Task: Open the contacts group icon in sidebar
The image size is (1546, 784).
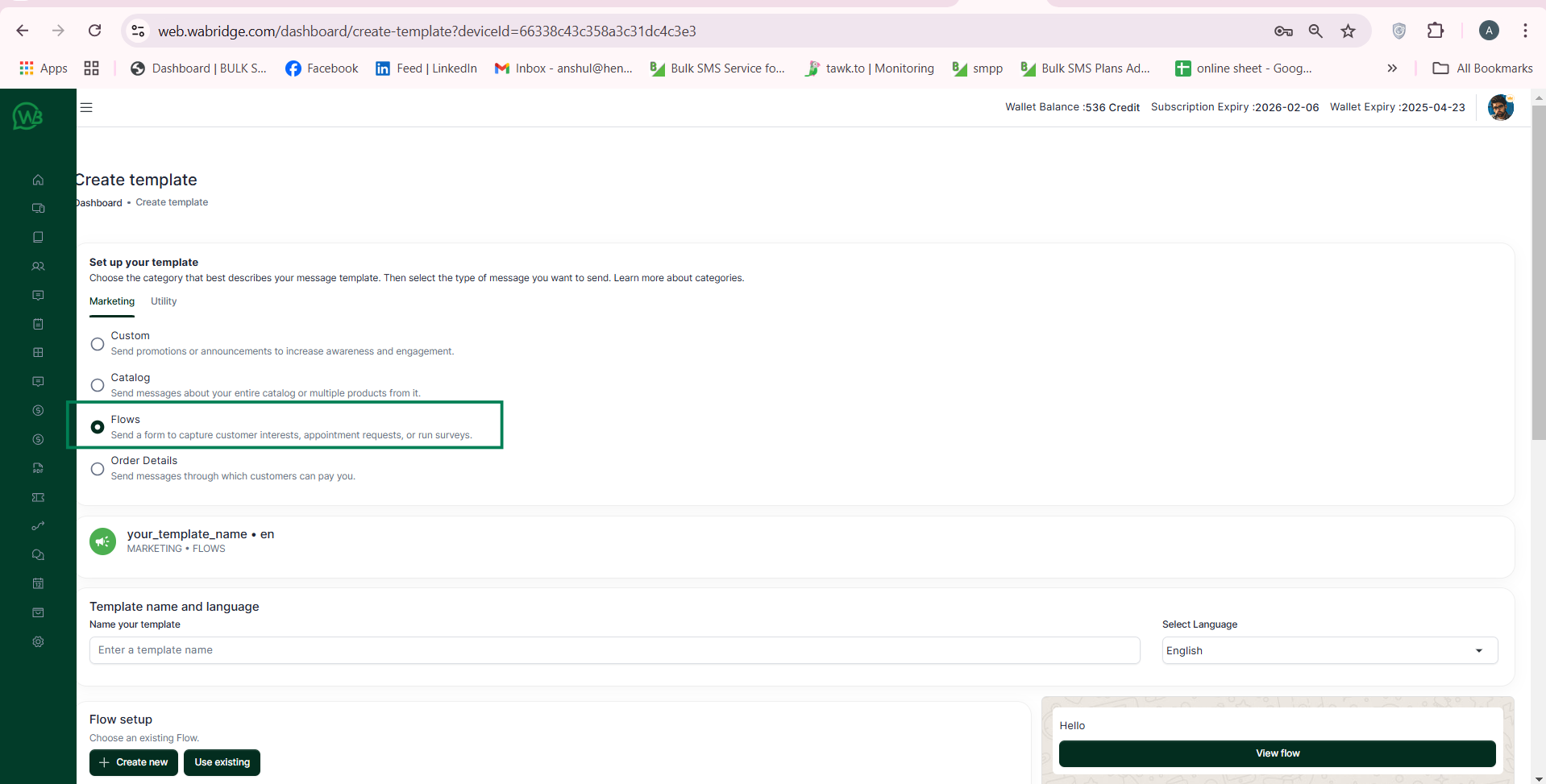Action: tap(38, 266)
